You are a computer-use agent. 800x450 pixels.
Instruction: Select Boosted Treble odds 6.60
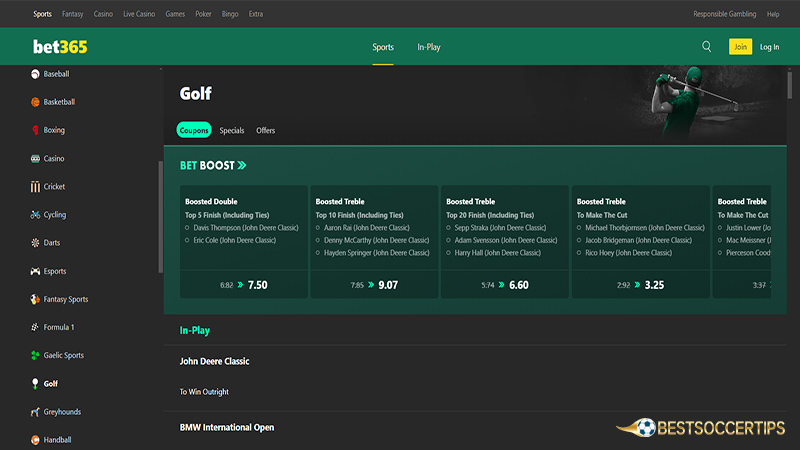click(505, 285)
